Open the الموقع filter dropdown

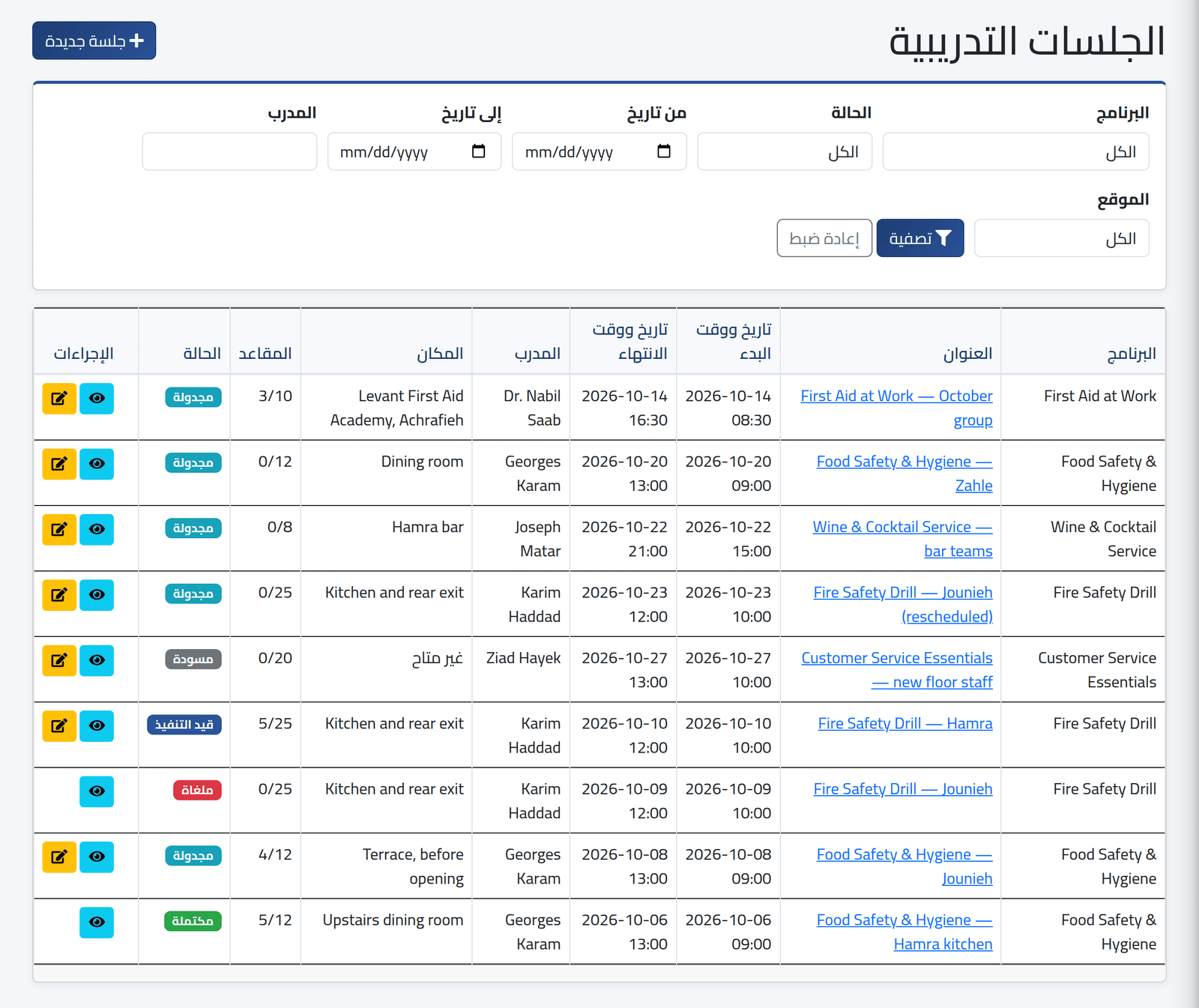pyautogui.click(x=1061, y=238)
